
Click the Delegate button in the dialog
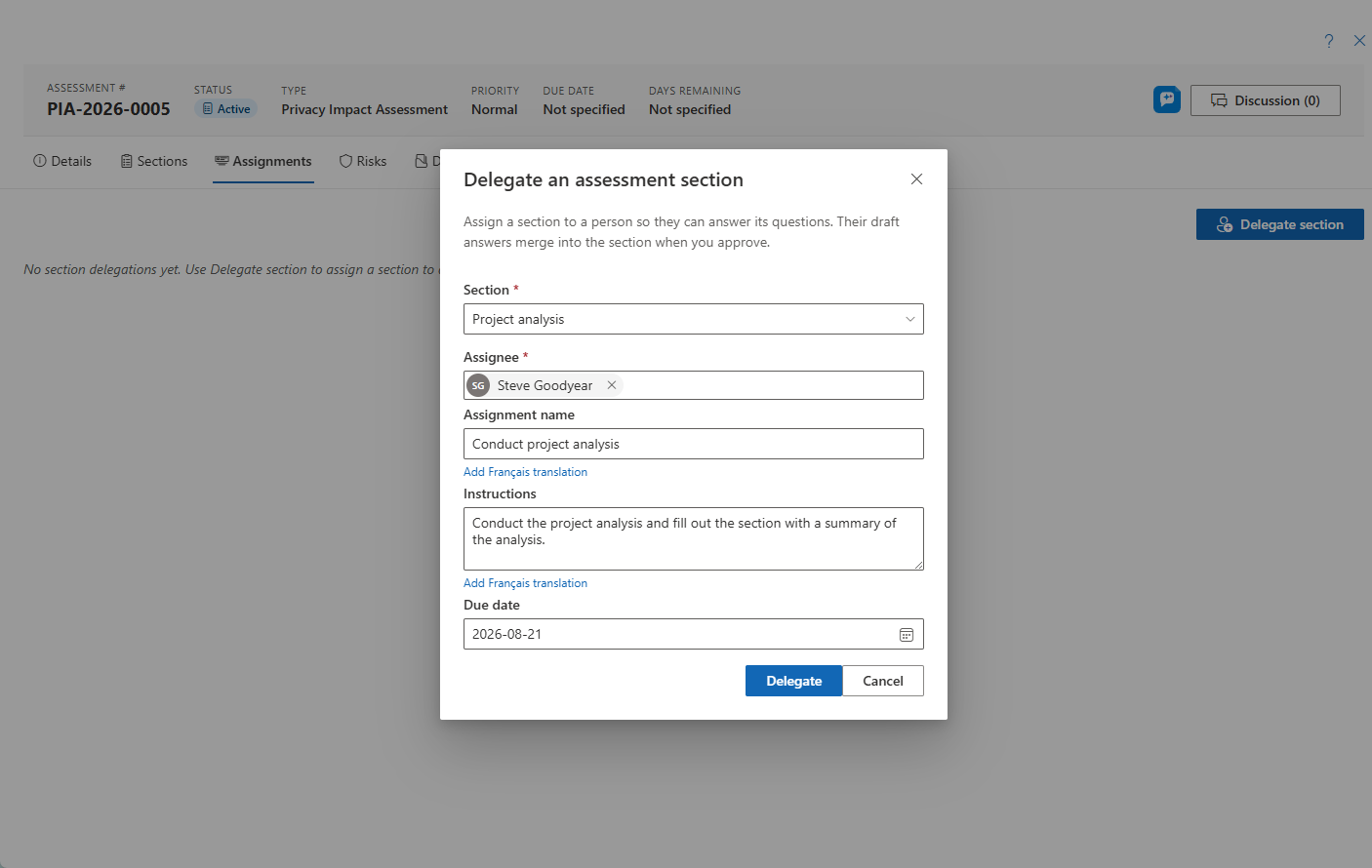tap(793, 681)
